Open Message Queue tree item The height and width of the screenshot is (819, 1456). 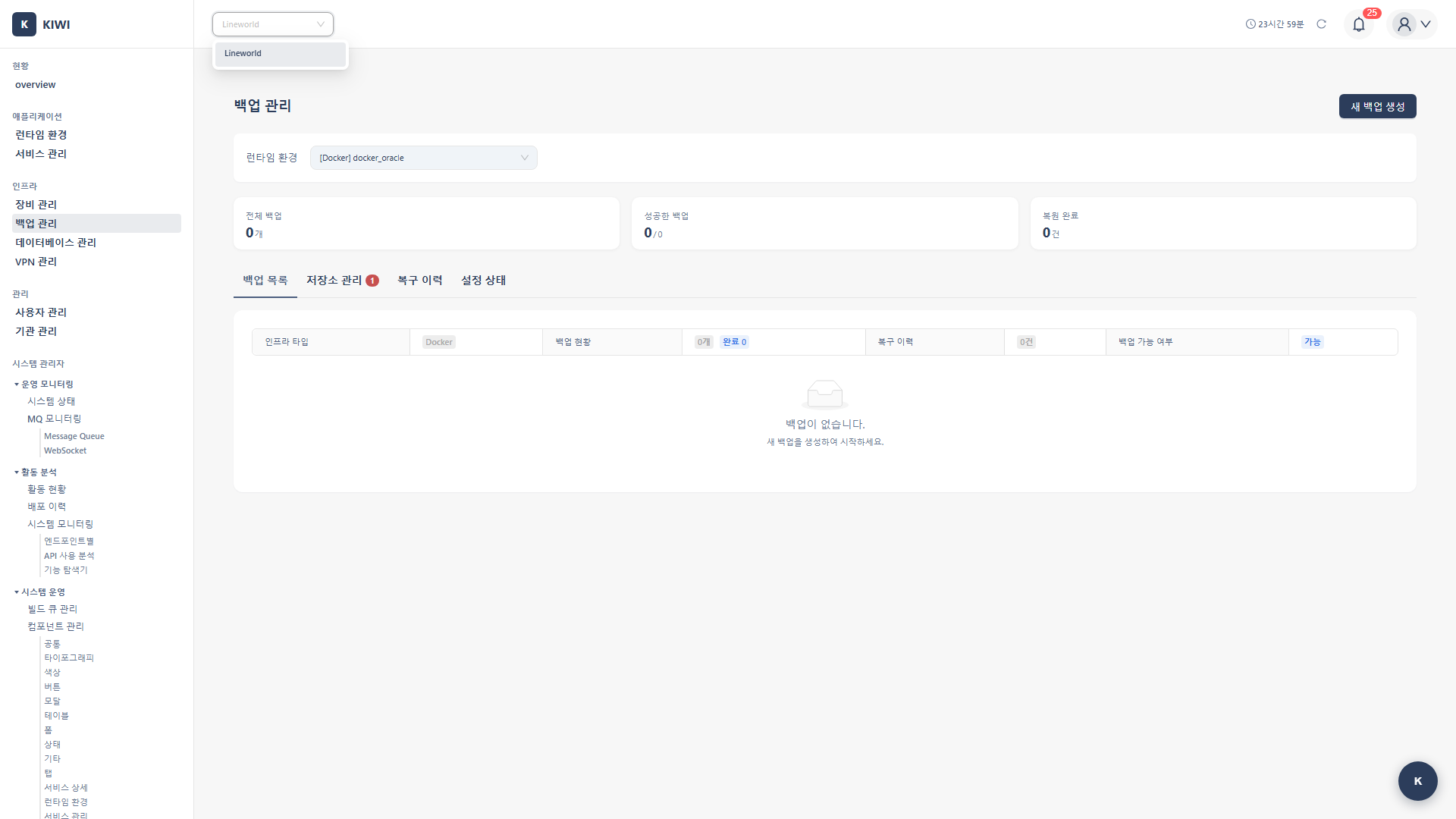tap(74, 436)
